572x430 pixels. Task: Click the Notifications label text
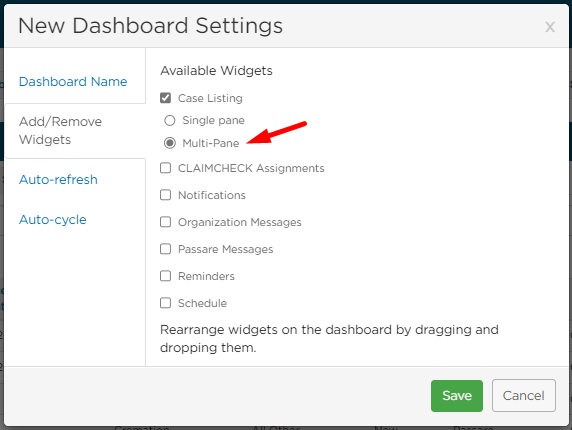click(x=212, y=195)
